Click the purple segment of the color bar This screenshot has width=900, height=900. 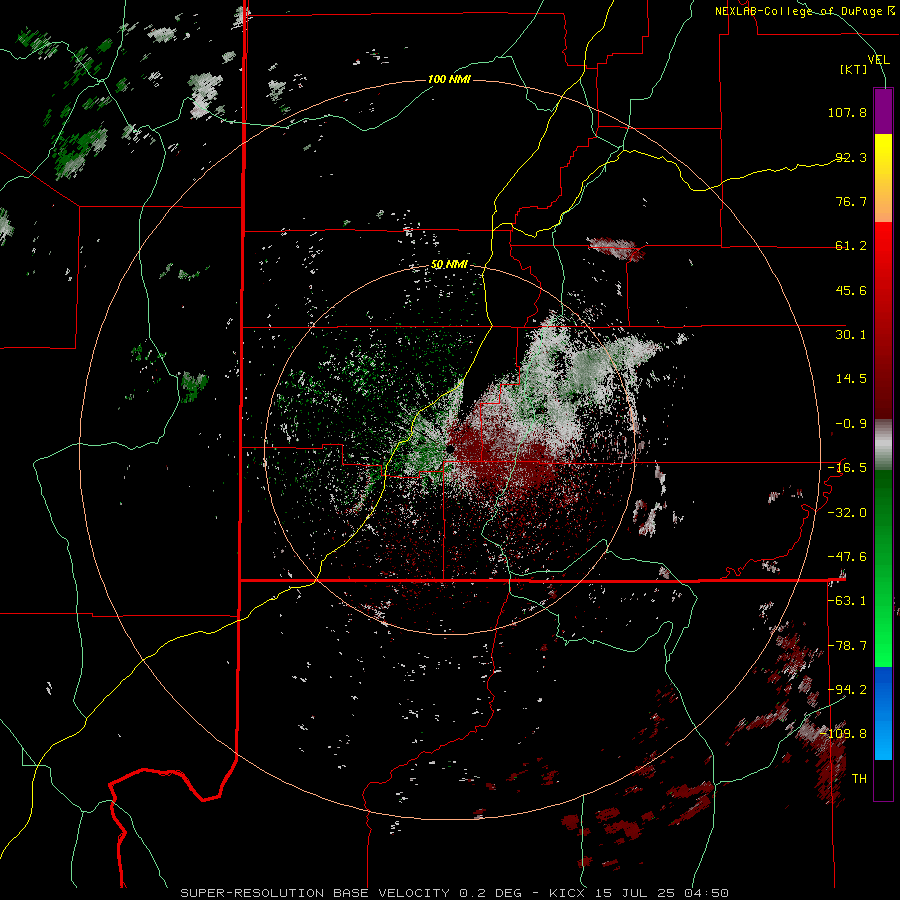click(883, 111)
